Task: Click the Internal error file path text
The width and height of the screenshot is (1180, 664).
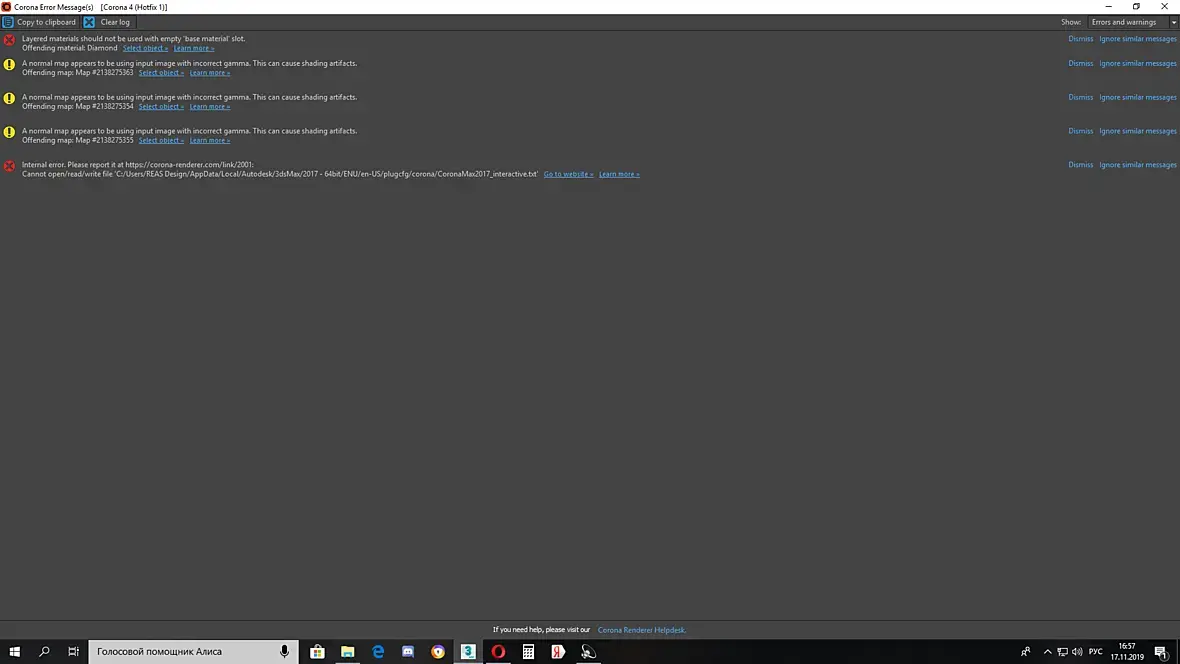Action: click(280, 174)
